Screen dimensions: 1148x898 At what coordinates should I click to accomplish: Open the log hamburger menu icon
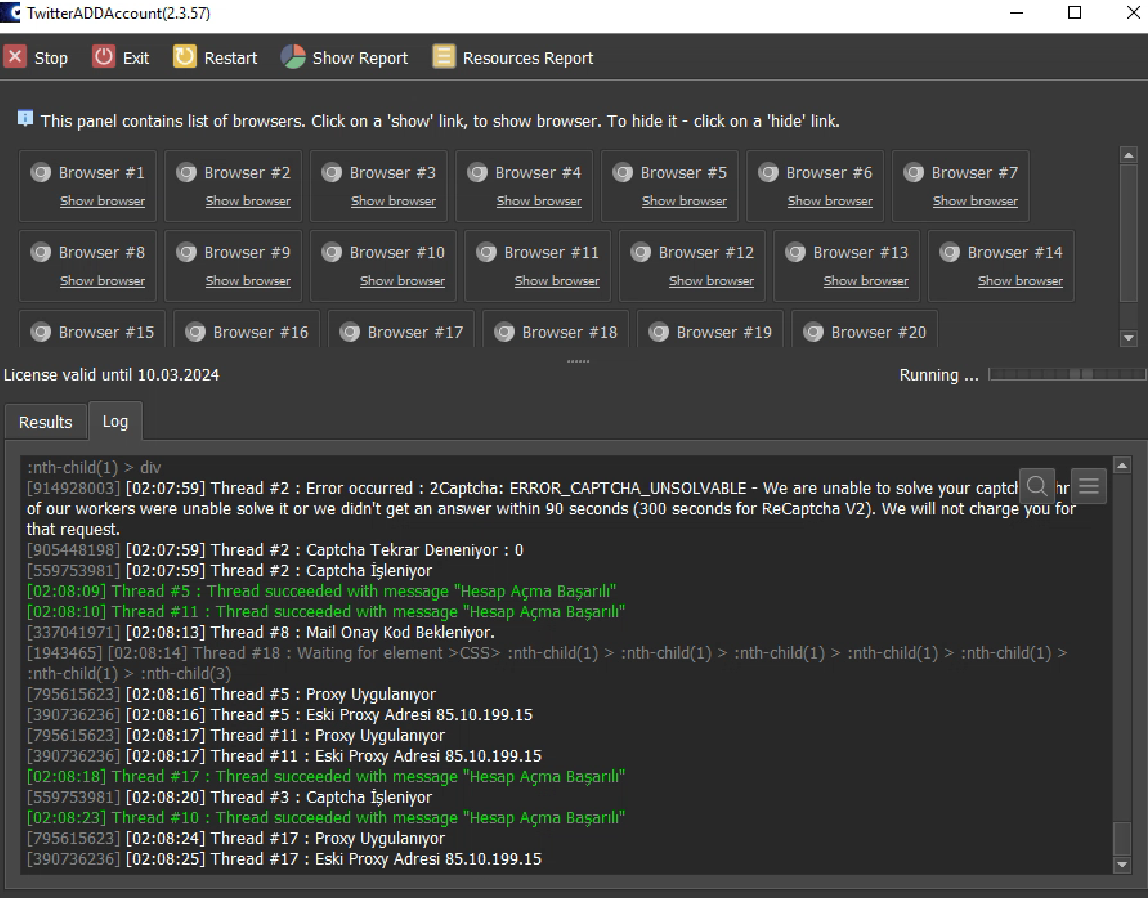click(x=1089, y=486)
